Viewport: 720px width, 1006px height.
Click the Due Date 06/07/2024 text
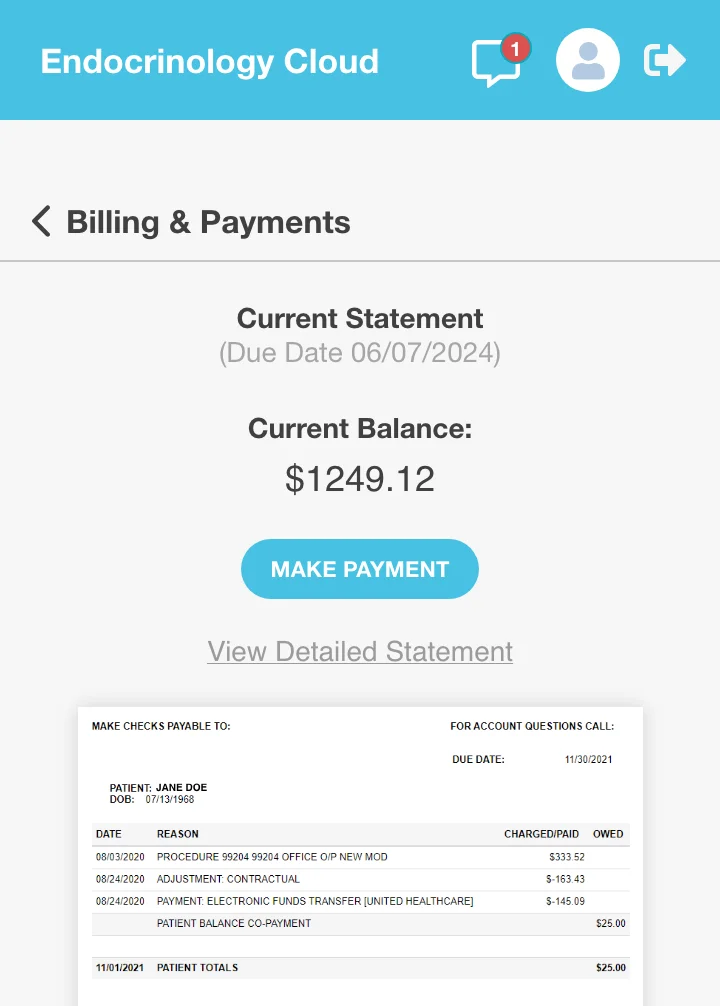(x=360, y=353)
